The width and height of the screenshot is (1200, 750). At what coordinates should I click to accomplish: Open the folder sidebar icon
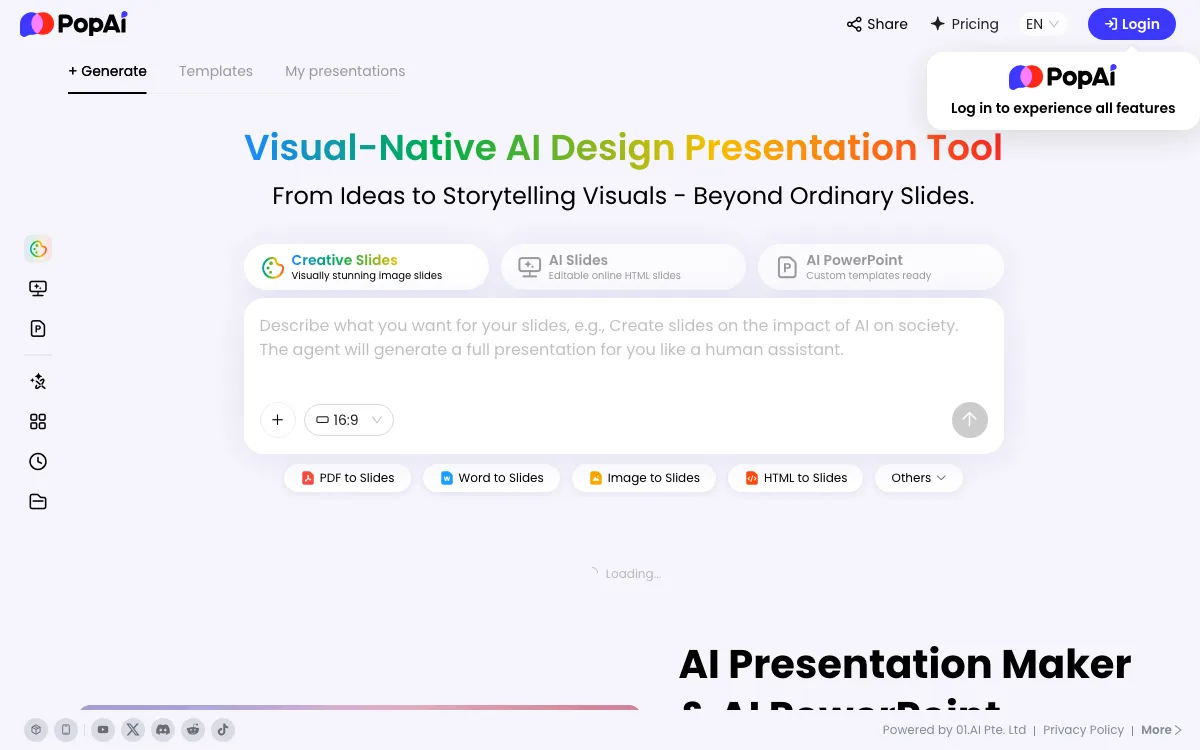click(x=38, y=501)
